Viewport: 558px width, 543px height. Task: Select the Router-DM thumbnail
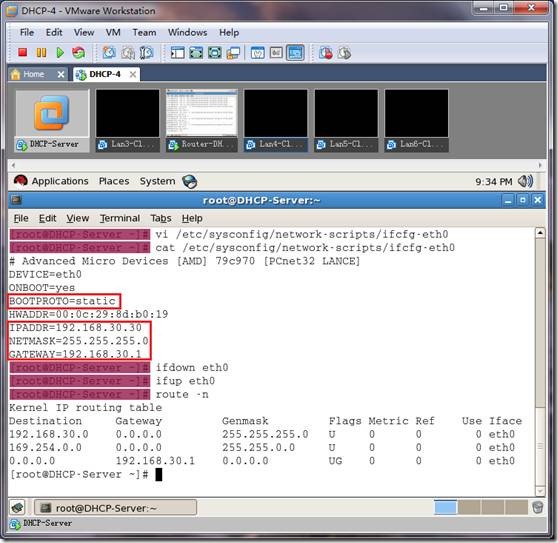201,121
